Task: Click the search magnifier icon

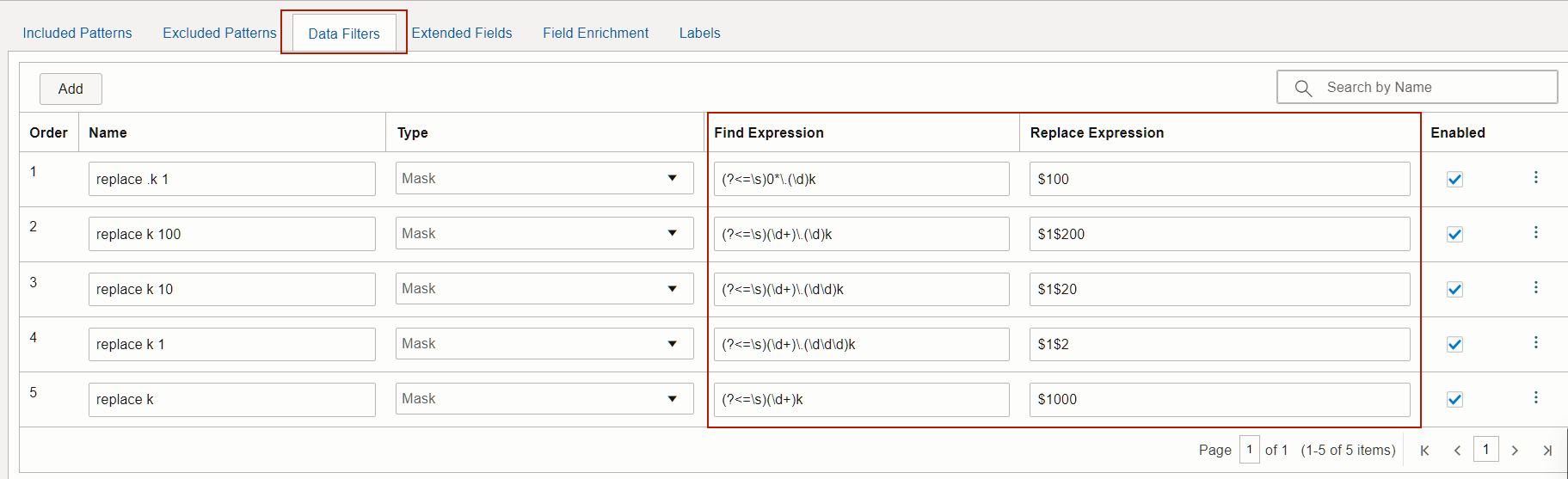Action: click(1303, 88)
